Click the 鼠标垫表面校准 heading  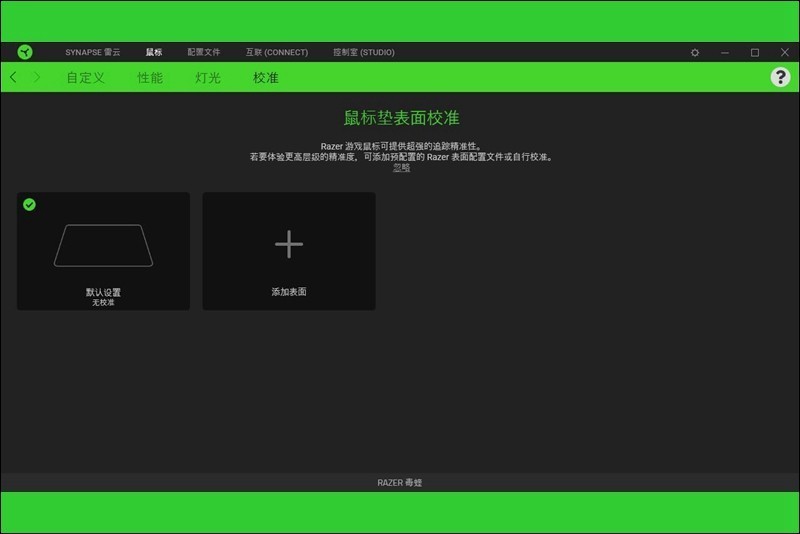pyautogui.click(x=401, y=118)
